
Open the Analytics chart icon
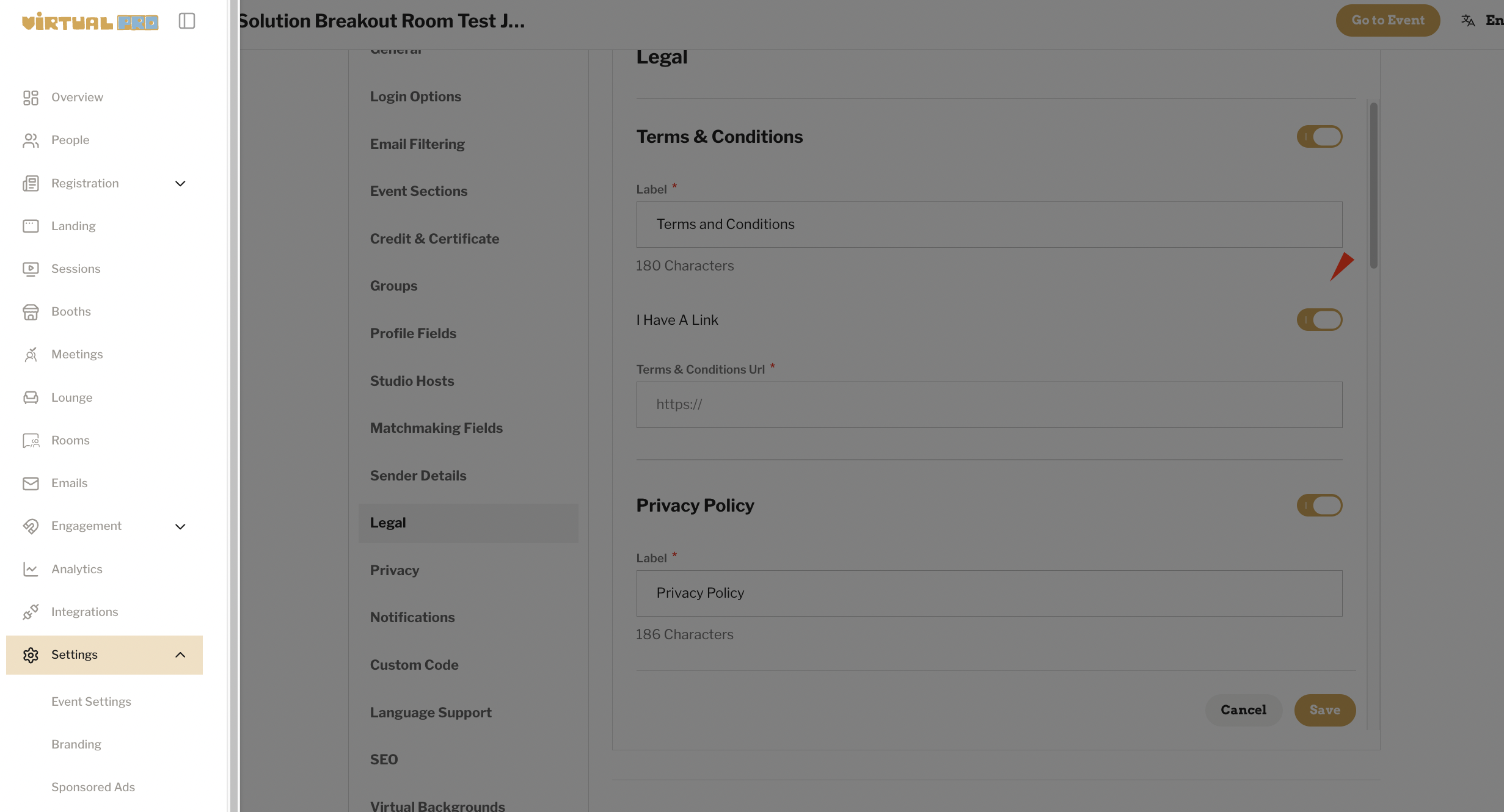tap(31, 569)
